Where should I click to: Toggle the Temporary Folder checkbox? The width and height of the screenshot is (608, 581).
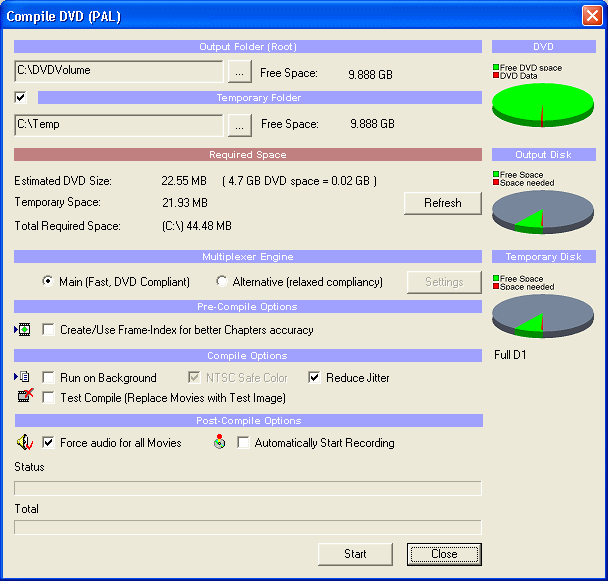click(x=21, y=97)
